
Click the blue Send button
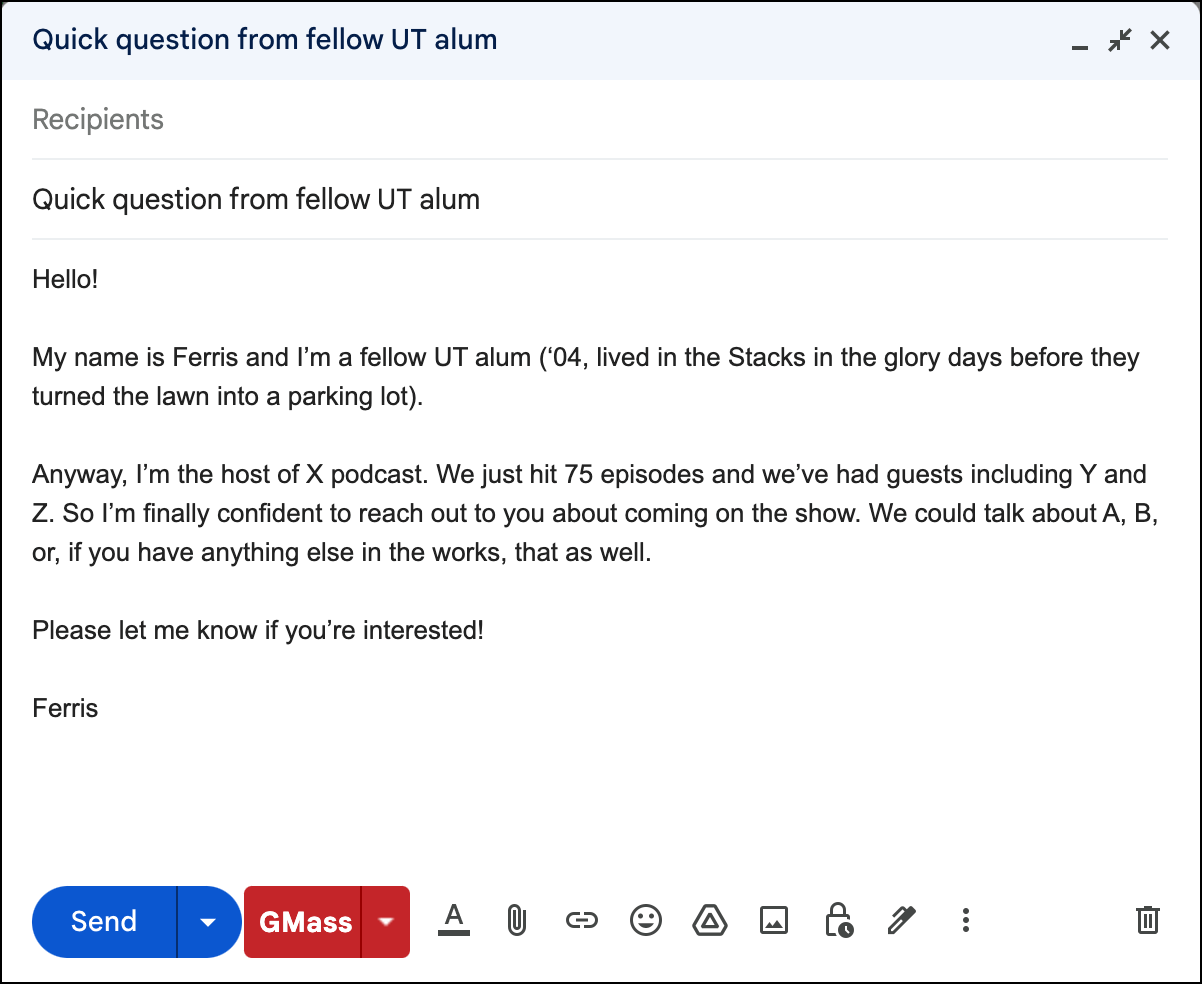pos(104,921)
